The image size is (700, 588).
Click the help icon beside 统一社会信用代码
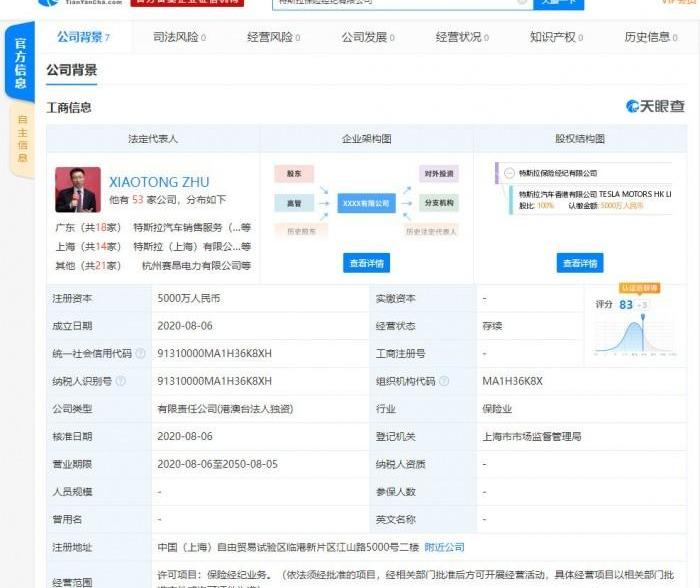(x=140, y=353)
